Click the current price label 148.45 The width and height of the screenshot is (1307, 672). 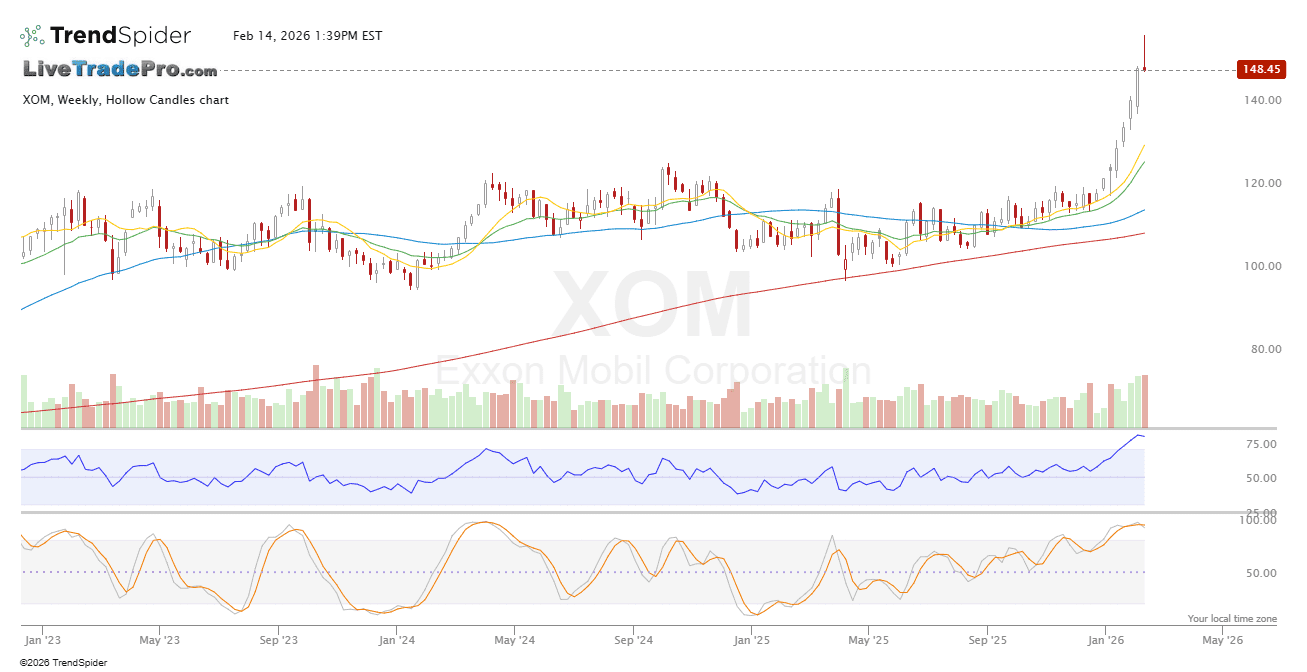pos(1260,69)
